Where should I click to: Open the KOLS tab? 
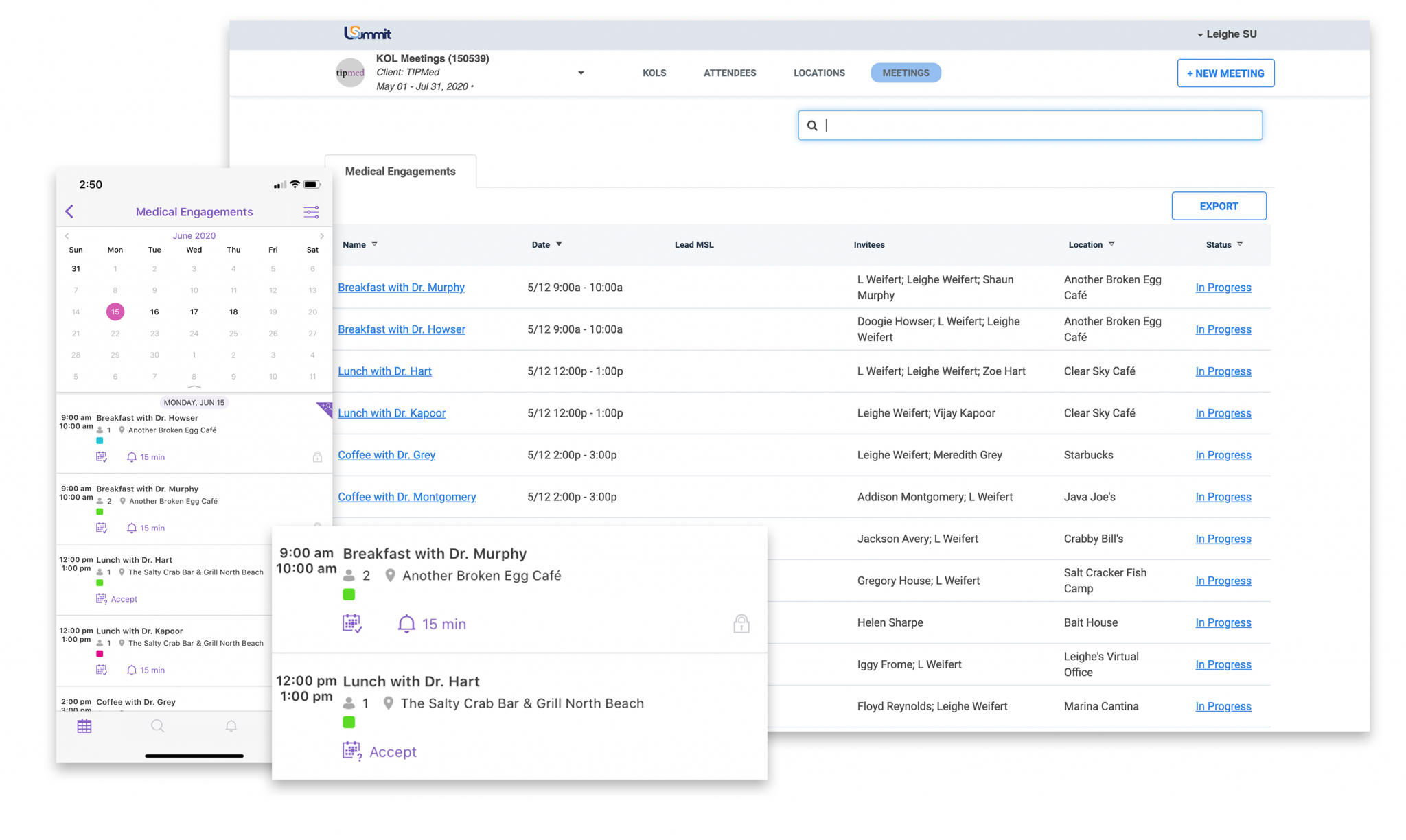point(654,73)
